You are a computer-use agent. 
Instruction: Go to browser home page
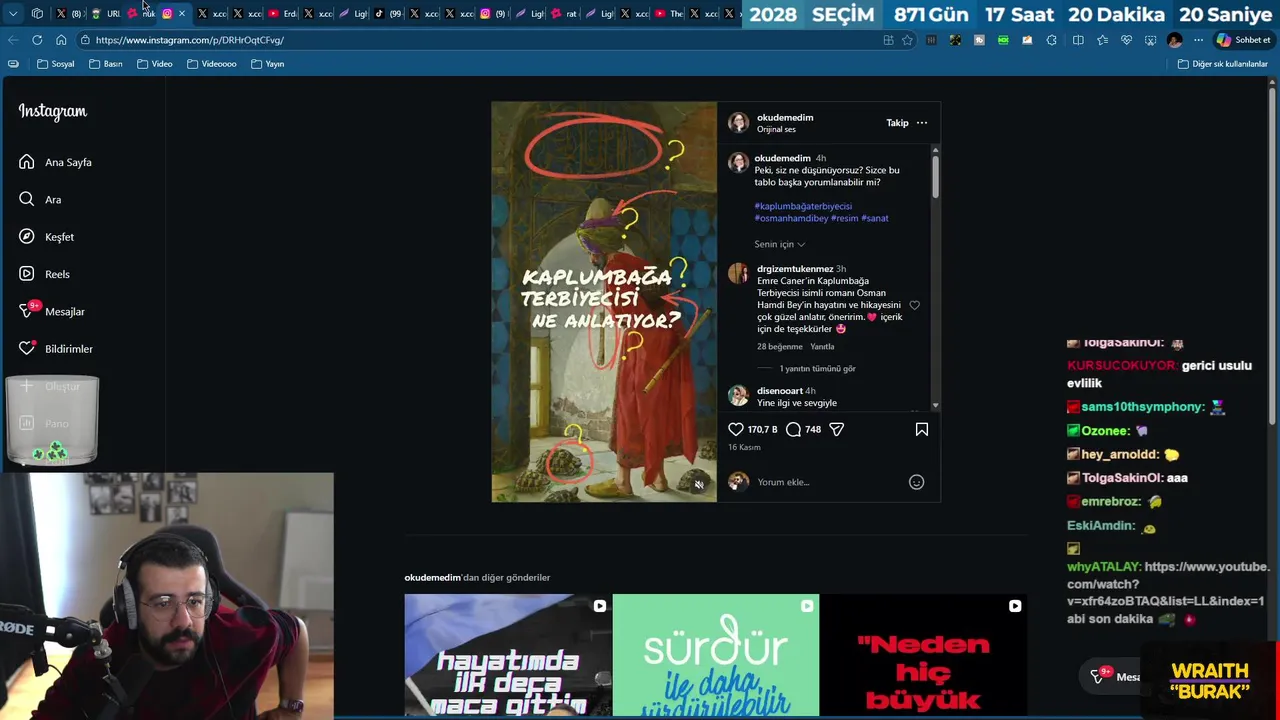click(x=61, y=40)
